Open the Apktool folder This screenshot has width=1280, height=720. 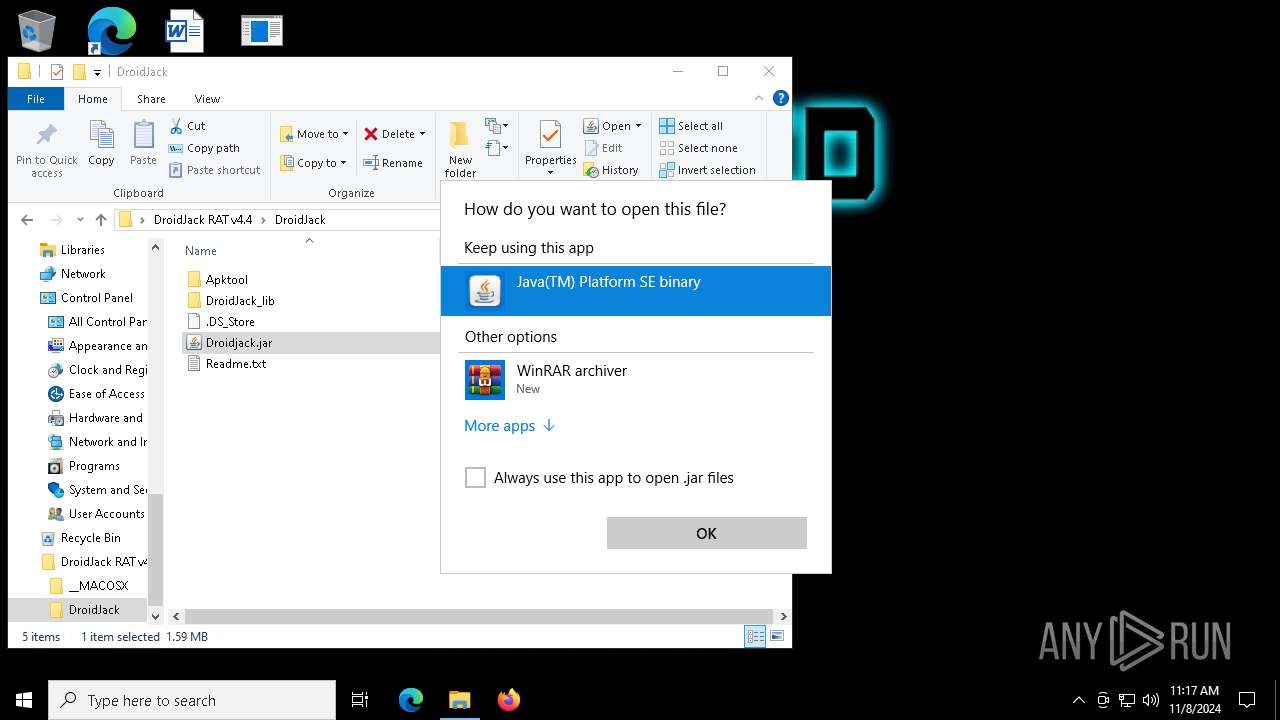tap(217, 280)
